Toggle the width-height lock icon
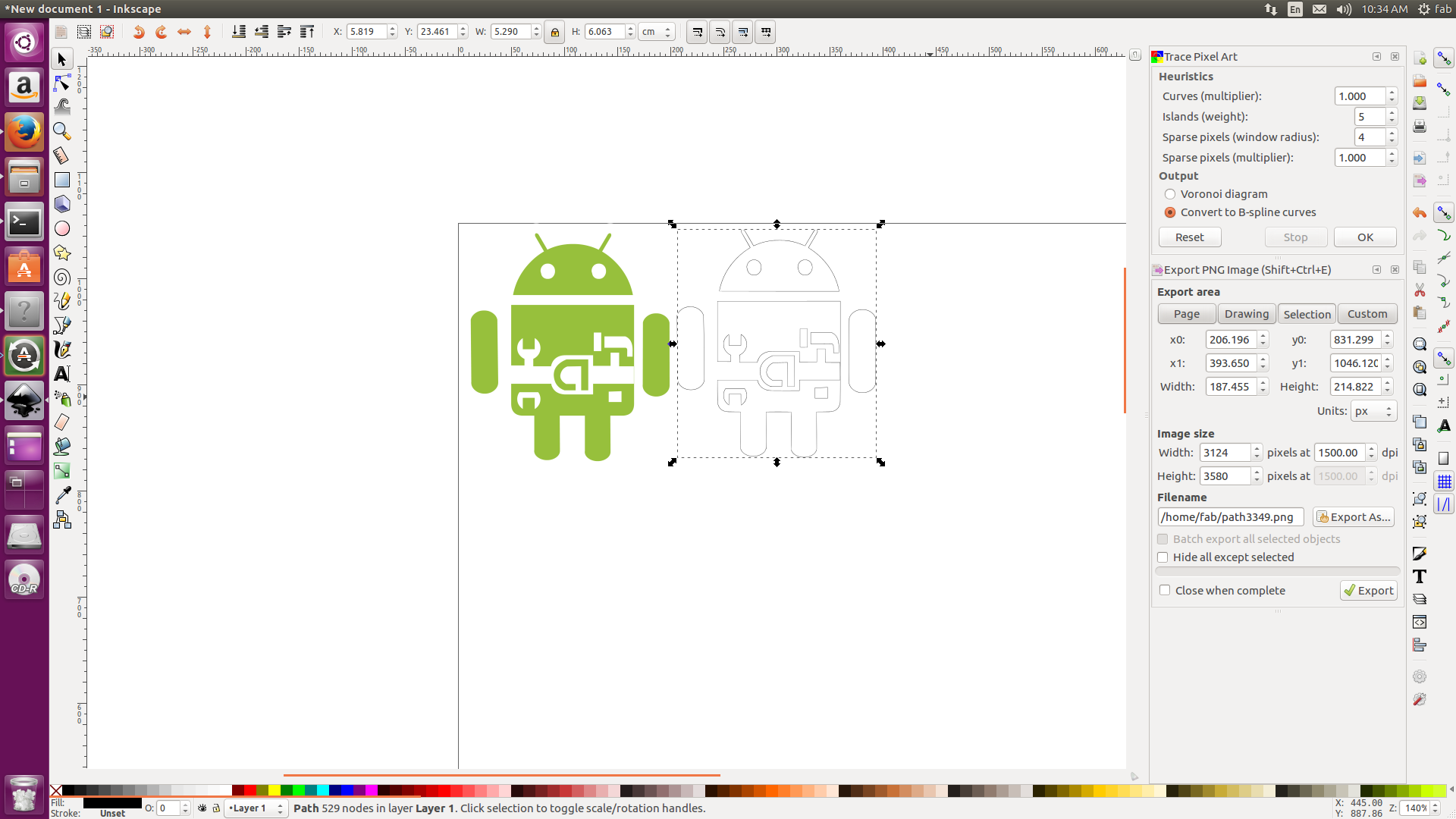 click(x=554, y=32)
